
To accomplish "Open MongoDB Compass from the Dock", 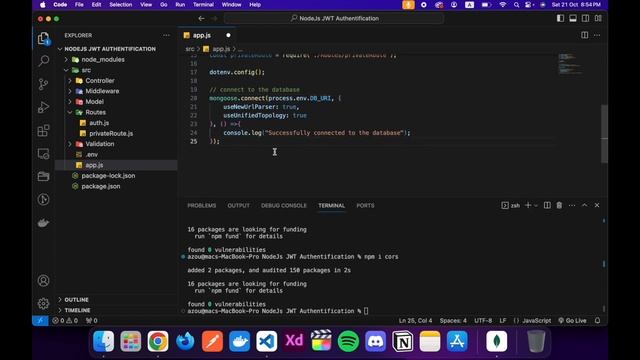I will coord(496,341).
